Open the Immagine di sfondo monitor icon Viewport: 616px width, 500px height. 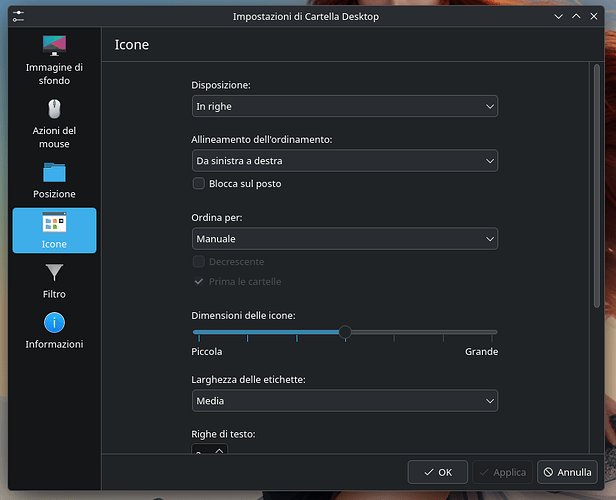pos(54,46)
